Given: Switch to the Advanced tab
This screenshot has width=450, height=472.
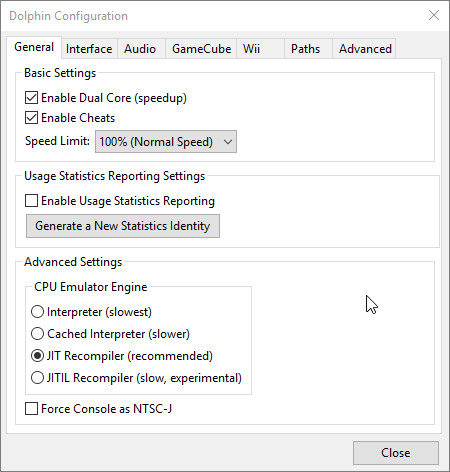Looking at the screenshot, I should [364, 49].
